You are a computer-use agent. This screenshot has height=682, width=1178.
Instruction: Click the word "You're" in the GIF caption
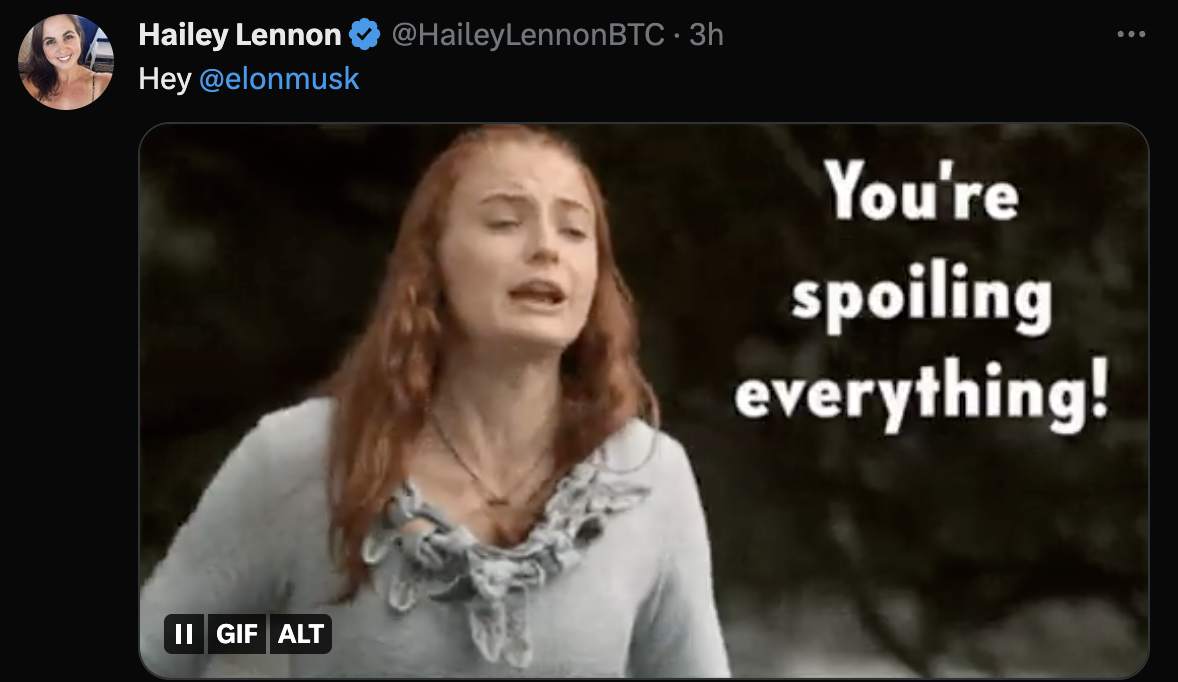click(x=921, y=193)
